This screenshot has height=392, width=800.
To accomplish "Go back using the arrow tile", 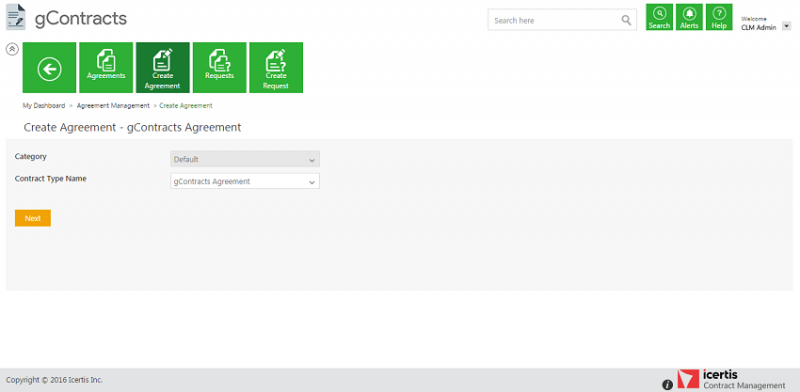I will click(x=49, y=67).
